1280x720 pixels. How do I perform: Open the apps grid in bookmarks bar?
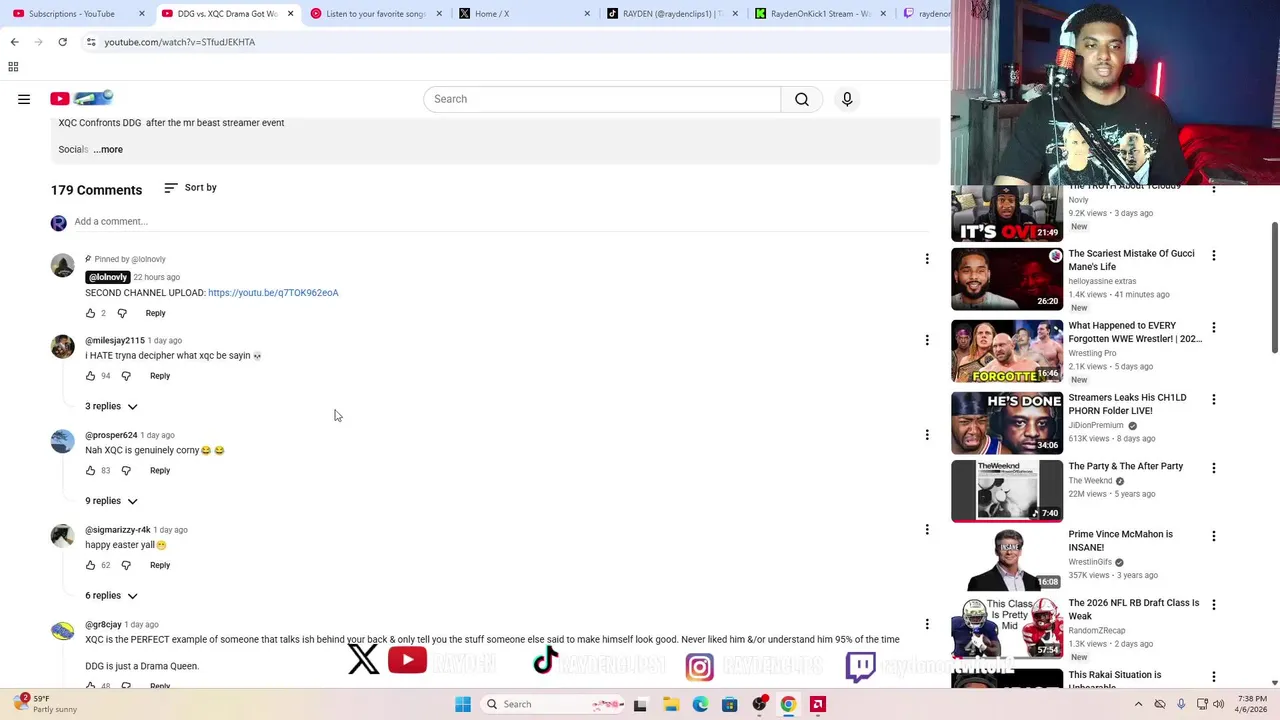pyautogui.click(x=13, y=67)
